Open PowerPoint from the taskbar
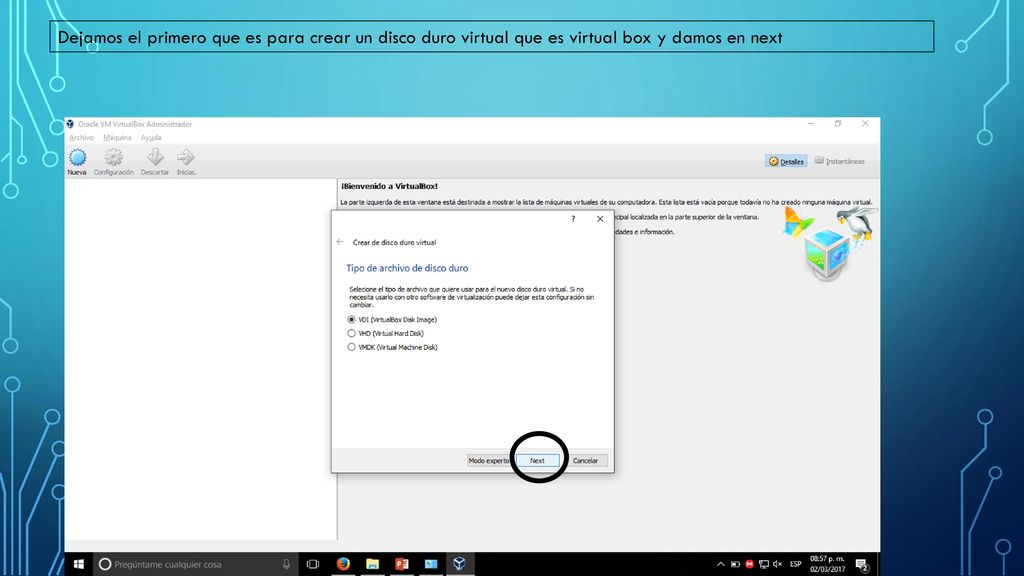 (x=402, y=564)
